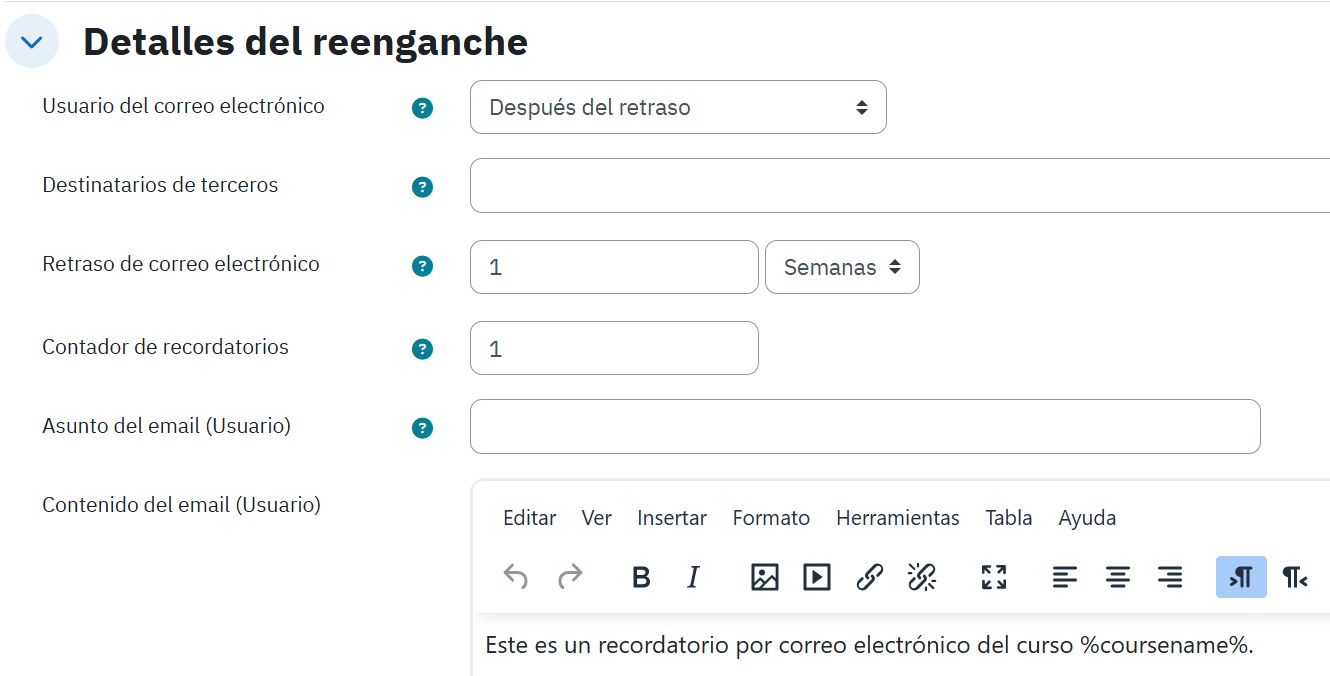Toggle bold formatting in the editor
This screenshot has height=676, width=1330.
point(642,577)
